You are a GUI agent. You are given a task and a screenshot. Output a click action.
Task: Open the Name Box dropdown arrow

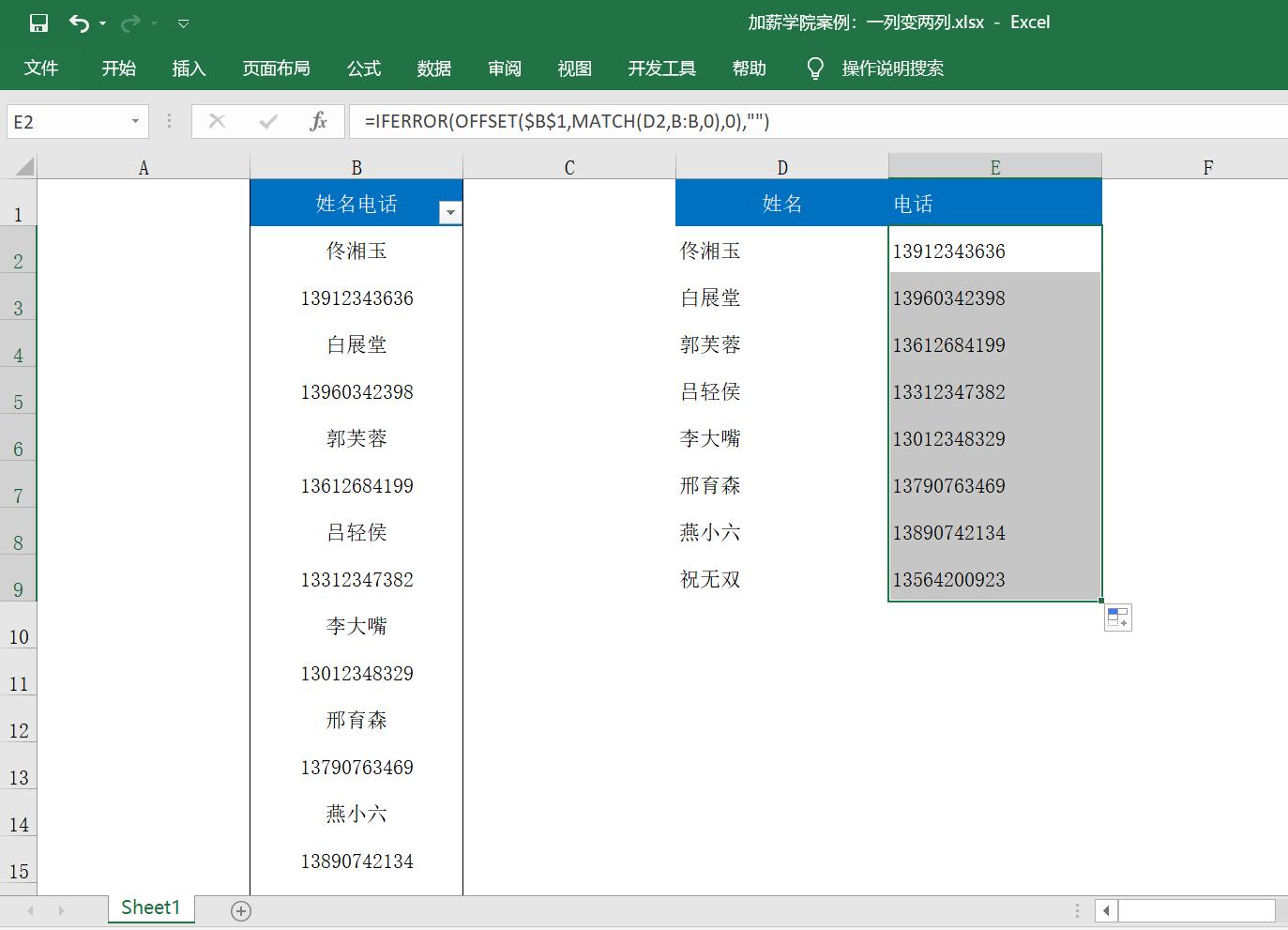[134, 121]
